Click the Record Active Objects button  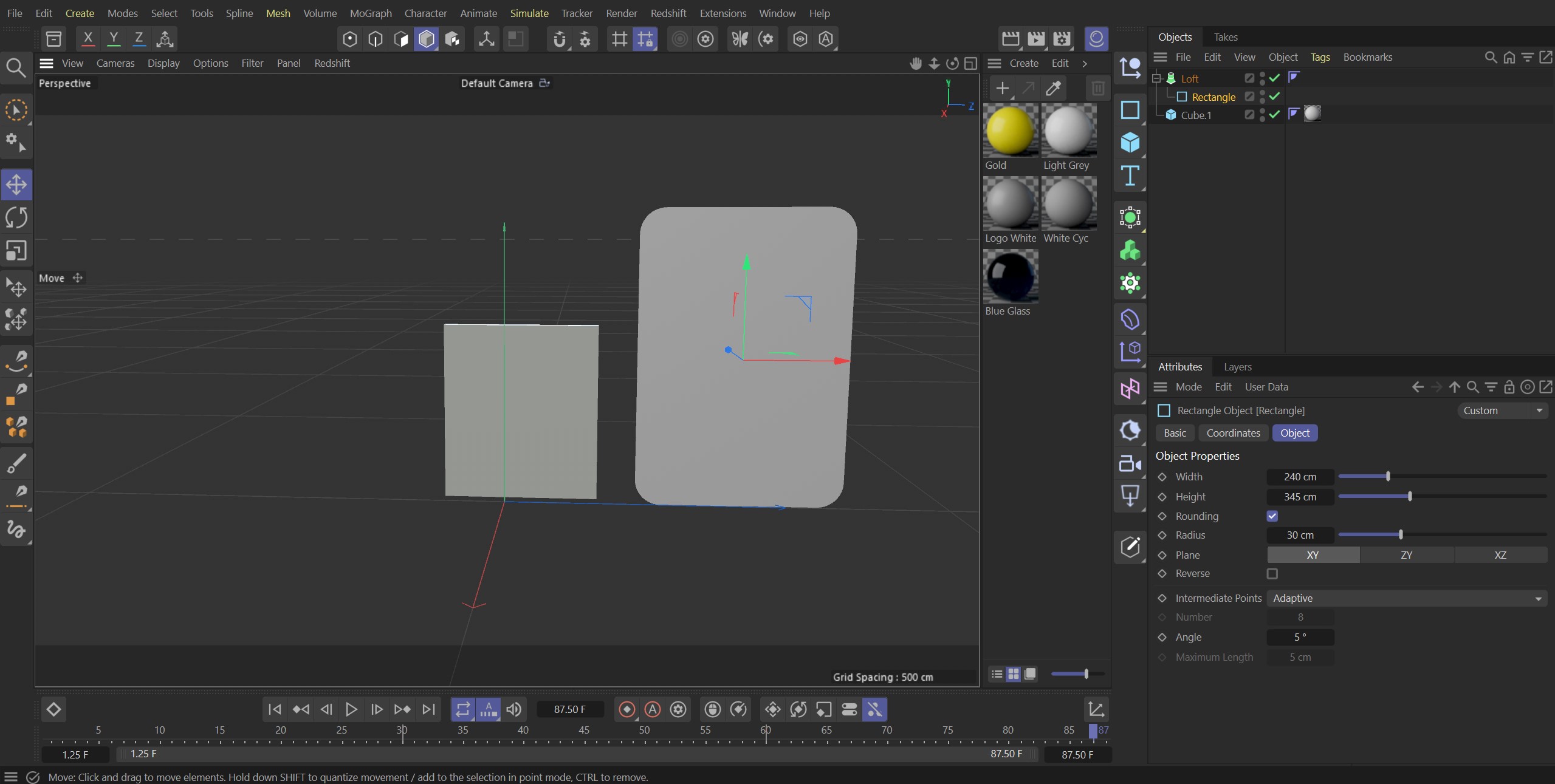(x=626, y=709)
